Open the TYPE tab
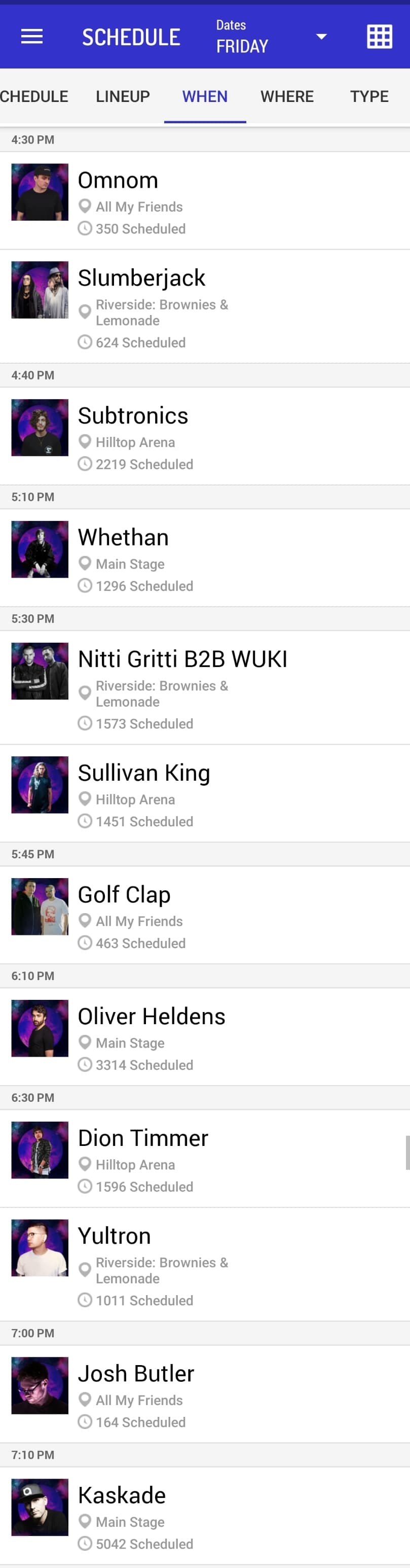This screenshot has width=410, height=1568. click(x=369, y=97)
